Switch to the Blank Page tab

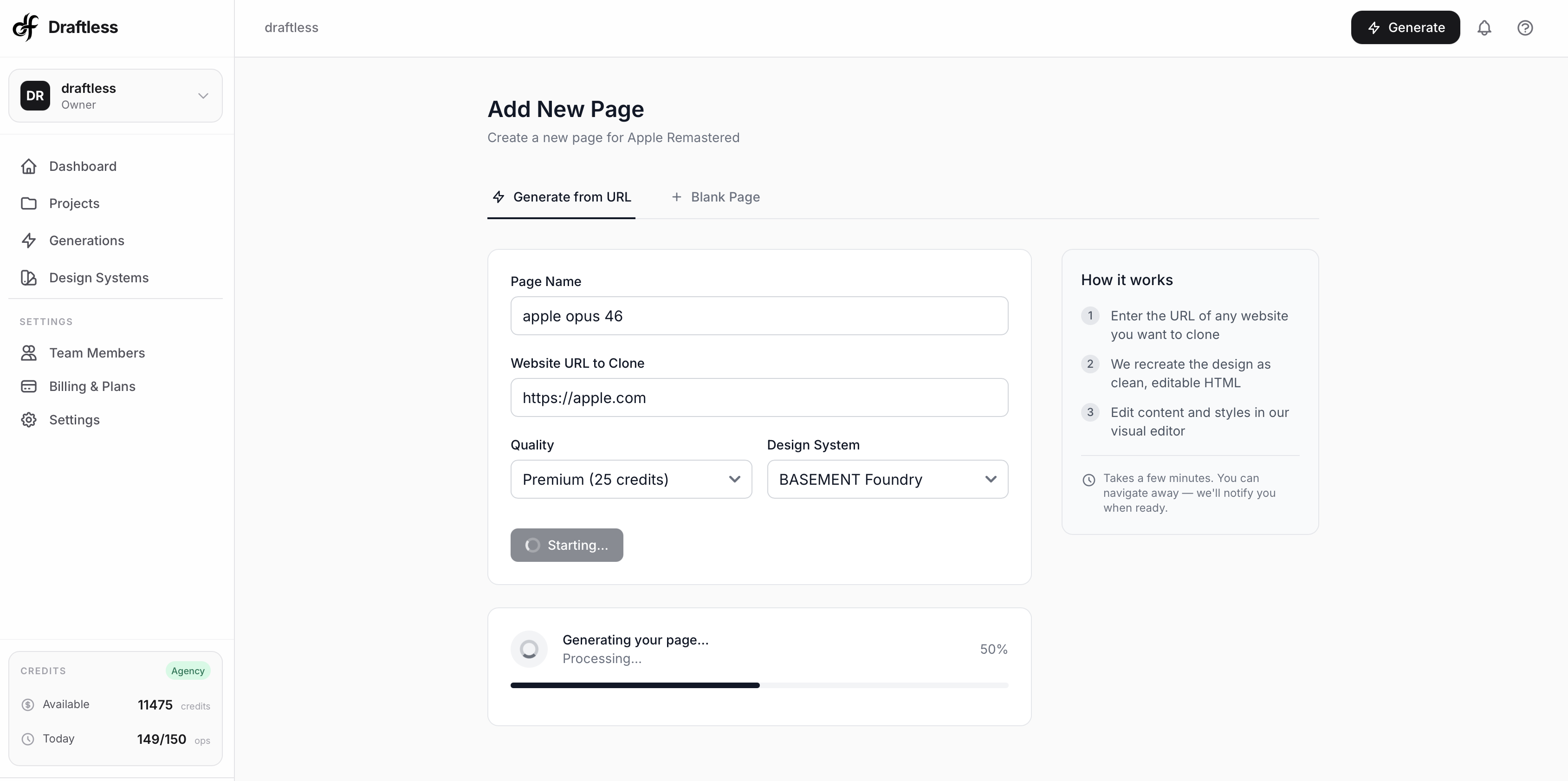point(716,196)
